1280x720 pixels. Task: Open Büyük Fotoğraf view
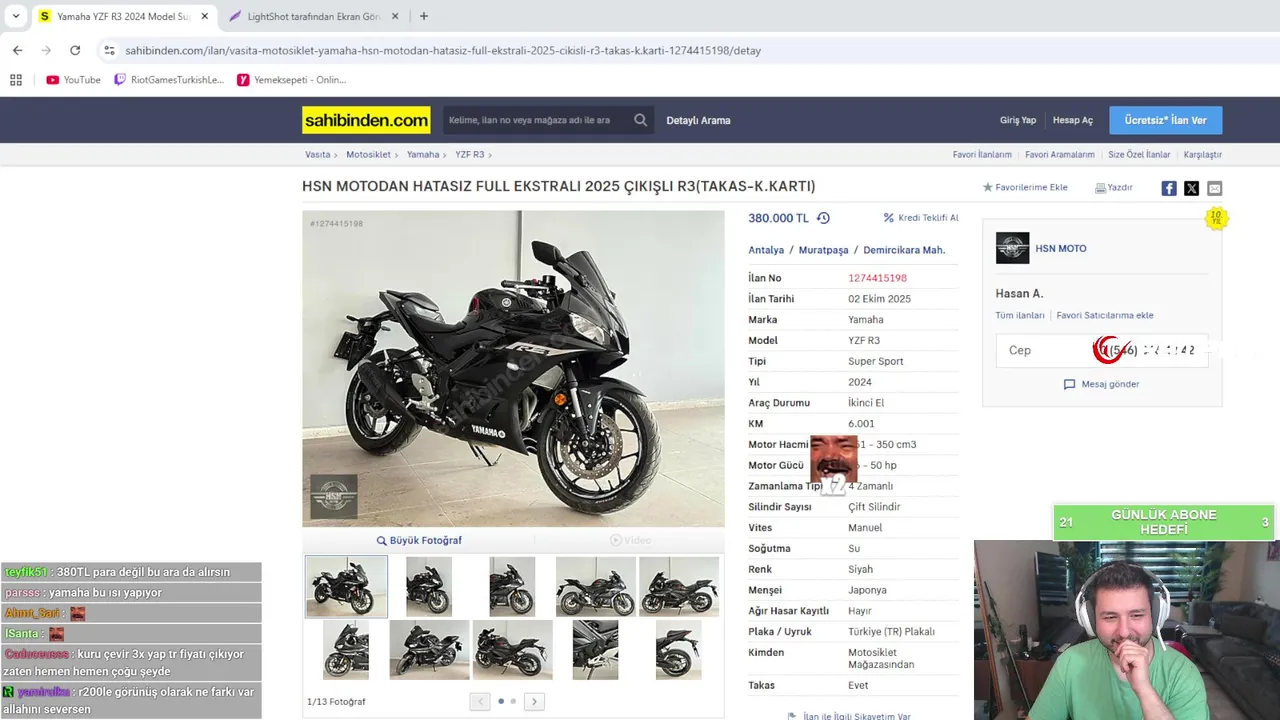coord(419,540)
